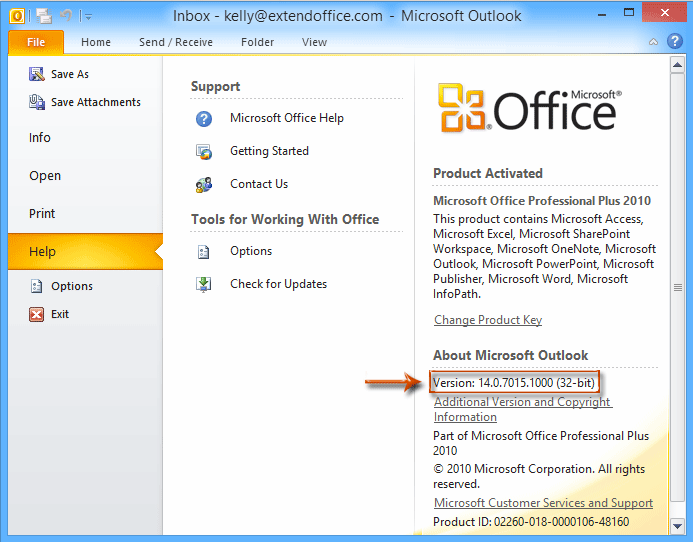Click the blue Help question mark icon
693x542 pixels.
click(674, 41)
